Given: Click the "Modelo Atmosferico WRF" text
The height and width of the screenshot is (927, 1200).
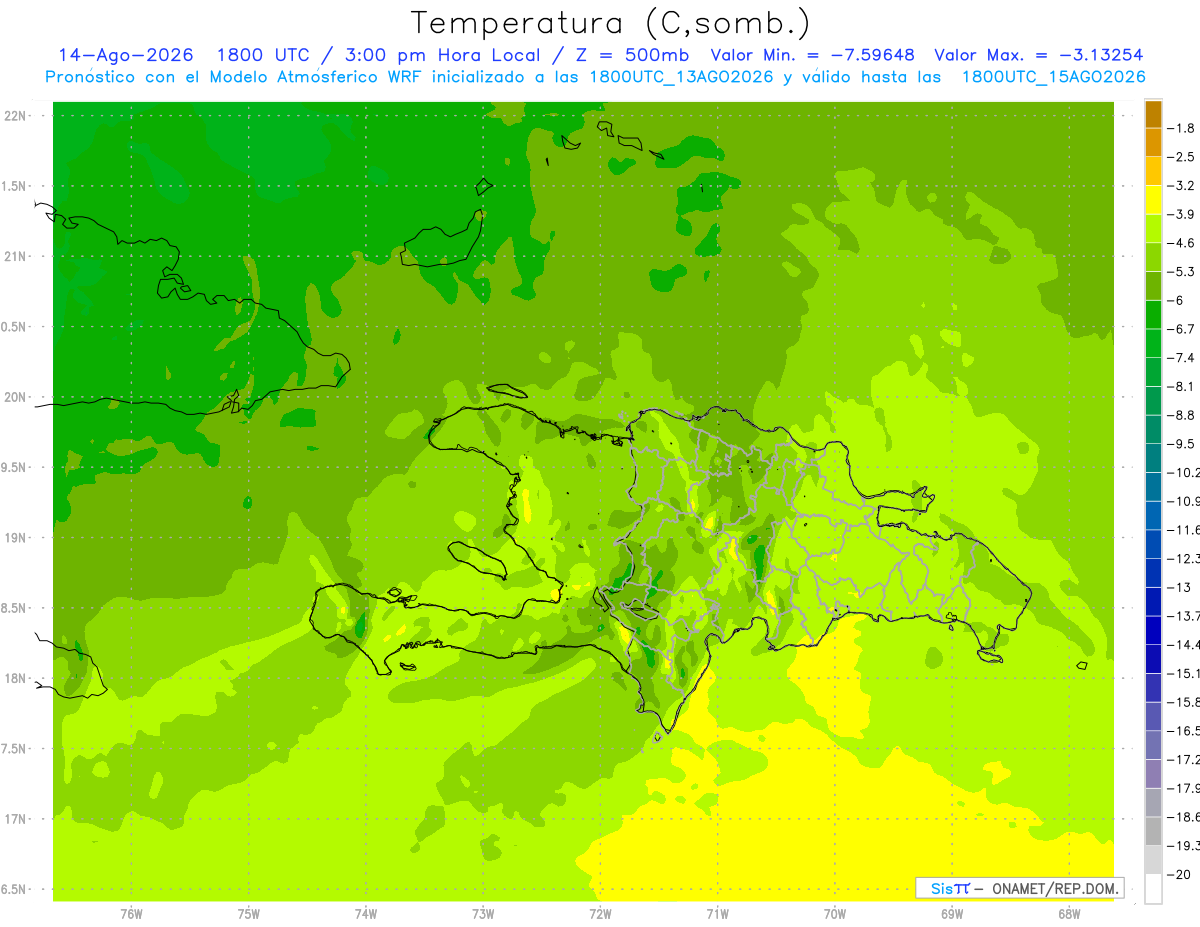Looking at the screenshot, I should click(x=313, y=77).
